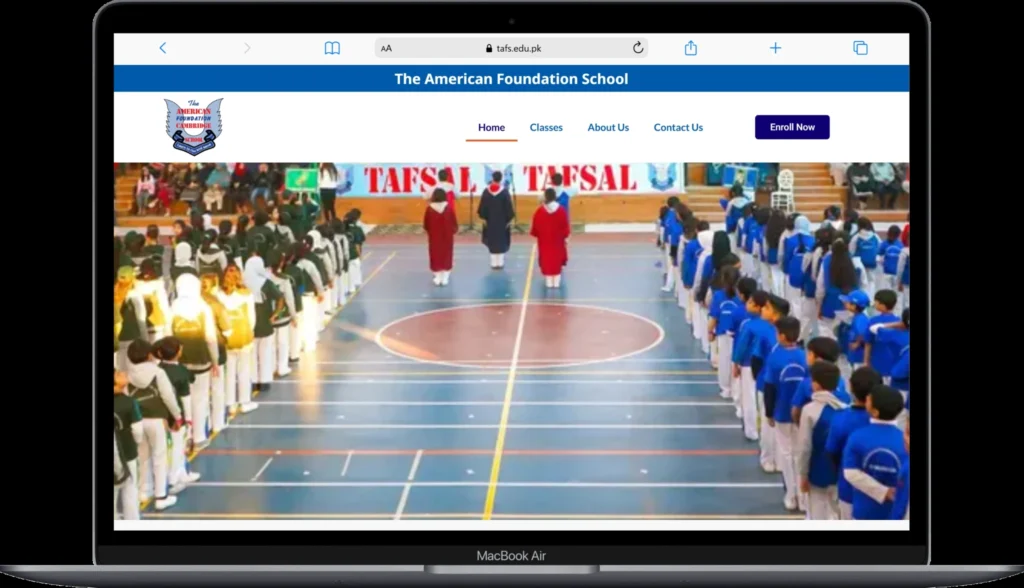Click The American Foundation School banner title
The image size is (1024, 588).
pos(511,79)
